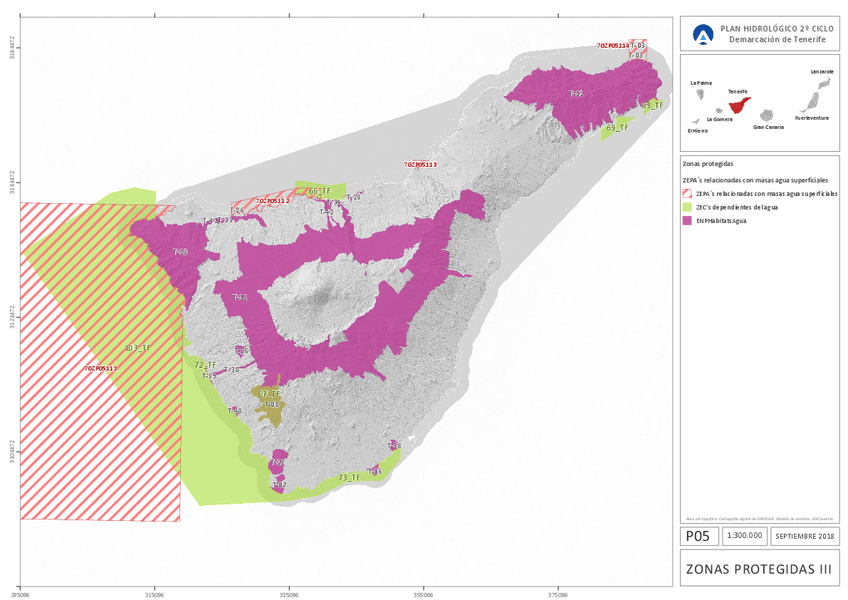Image resolution: width=848 pixels, height=600 pixels.
Task: Click the 70ZP05111 hatched zone label
Action: point(101,368)
